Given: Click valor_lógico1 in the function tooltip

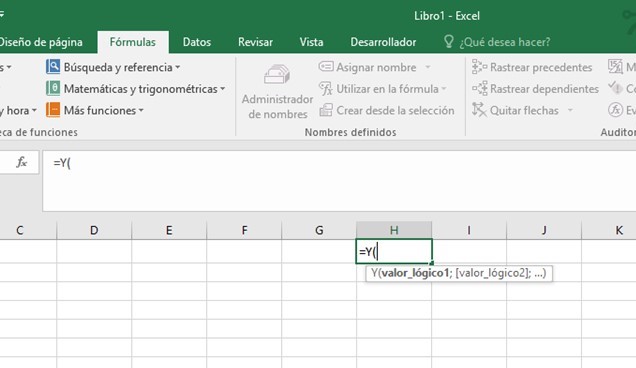Looking at the screenshot, I should coord(415,273).
